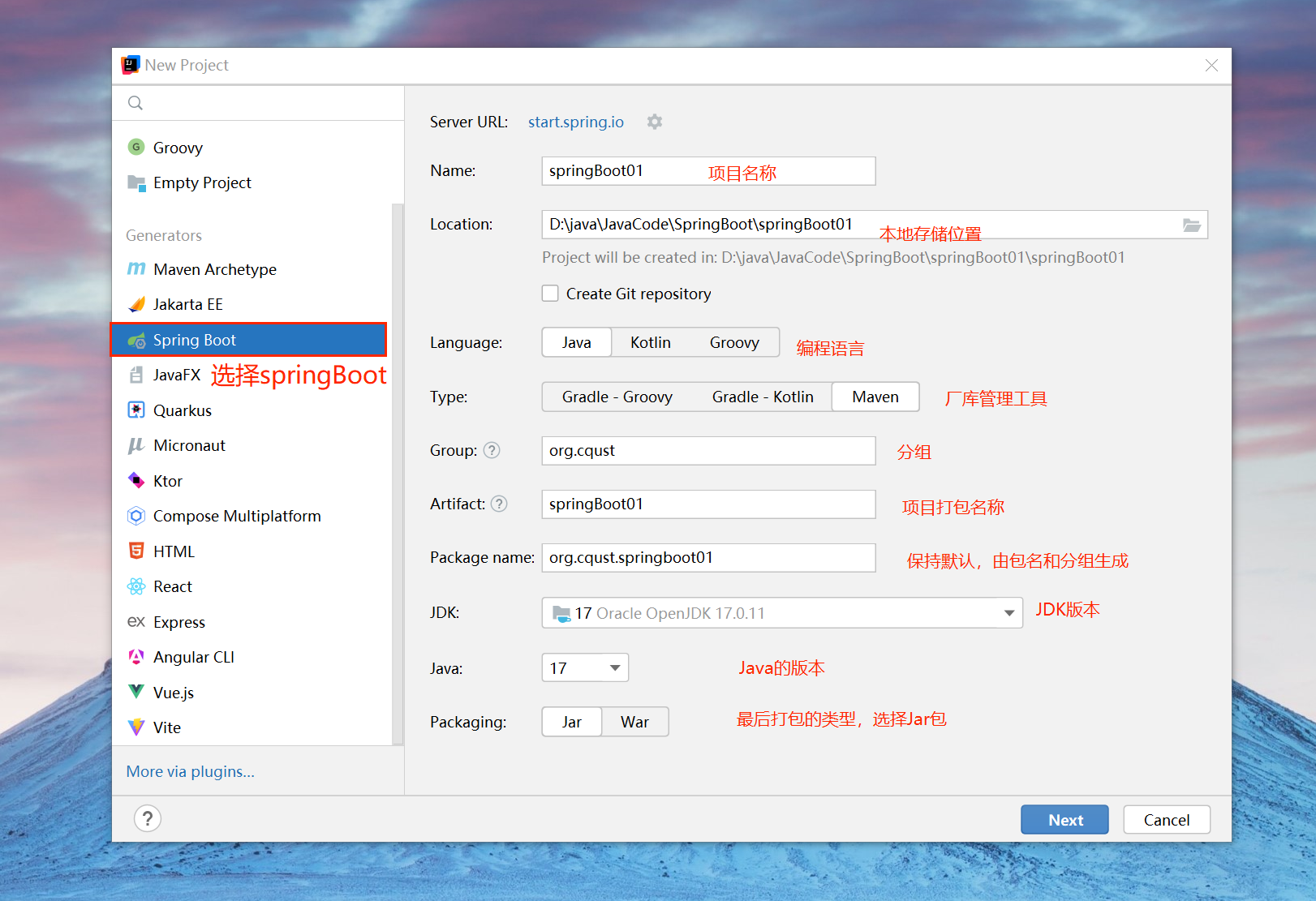Click the Quarkus icon

point(136,410)
